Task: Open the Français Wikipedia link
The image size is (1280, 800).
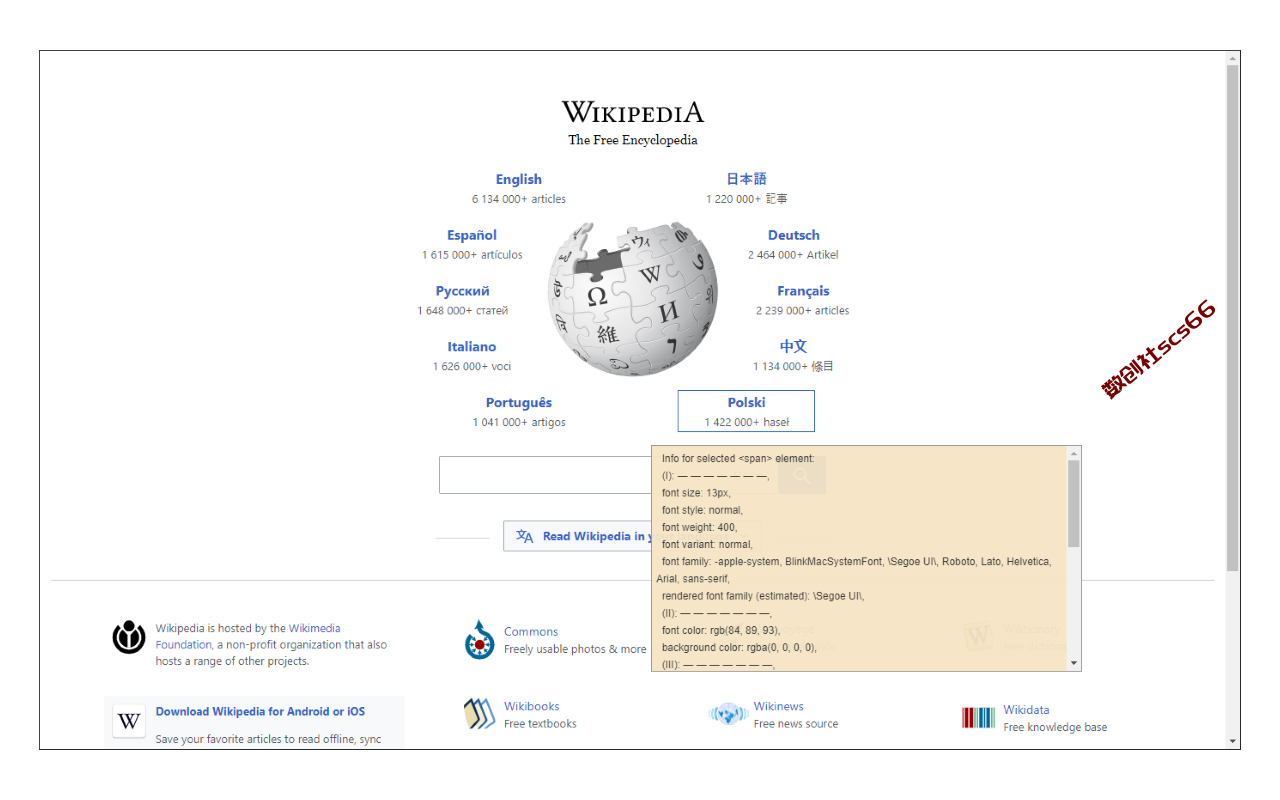Action: [804, 292]
